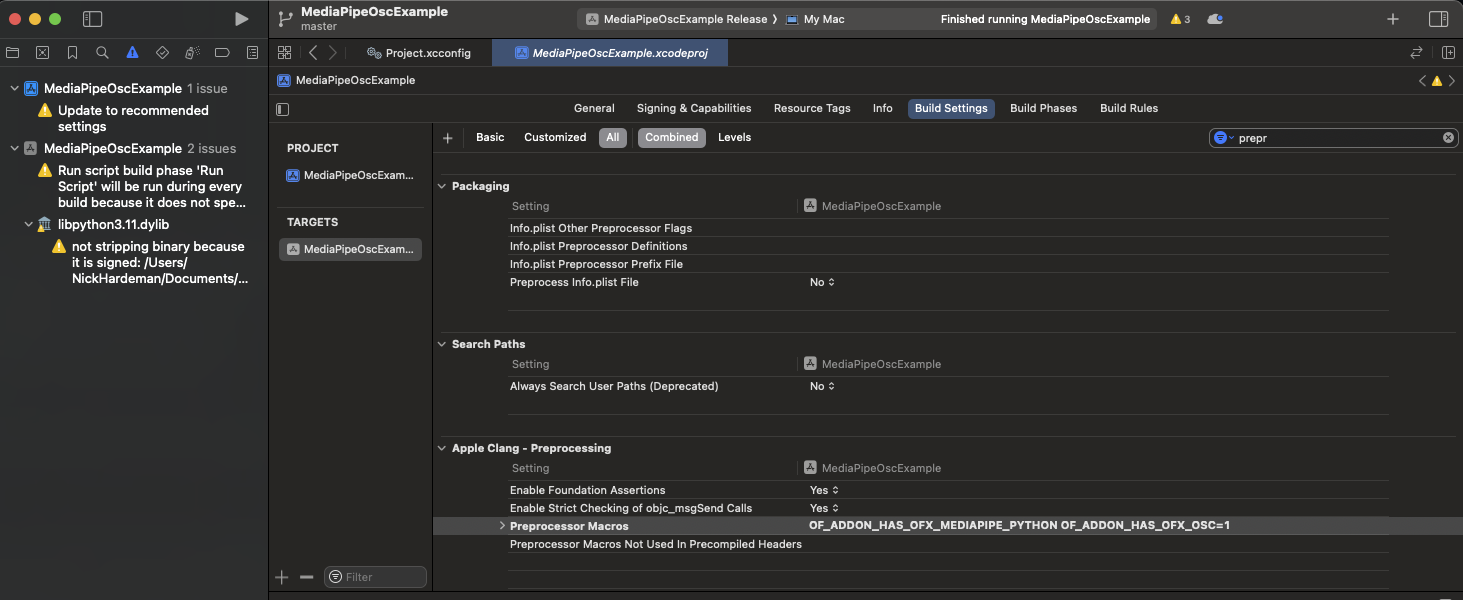
Task: Open the General tab
Action: click(594, 108)
